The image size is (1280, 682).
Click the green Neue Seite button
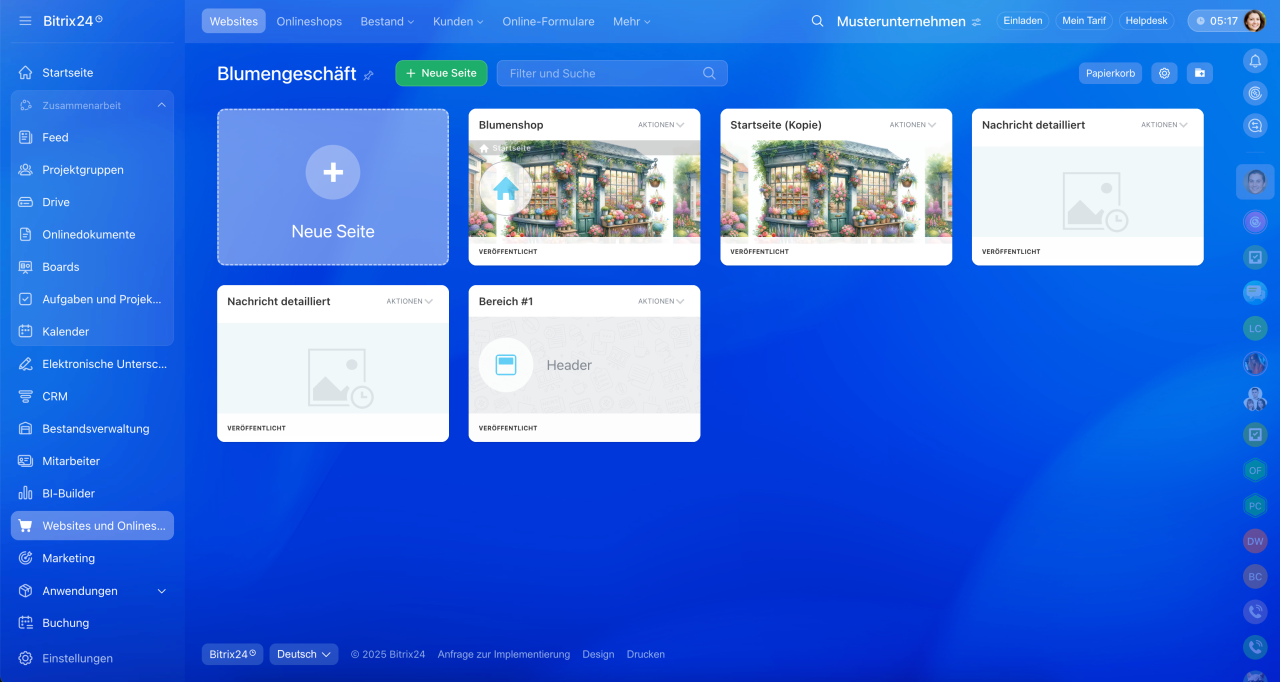pyautogui.click(x=441, y=73)
